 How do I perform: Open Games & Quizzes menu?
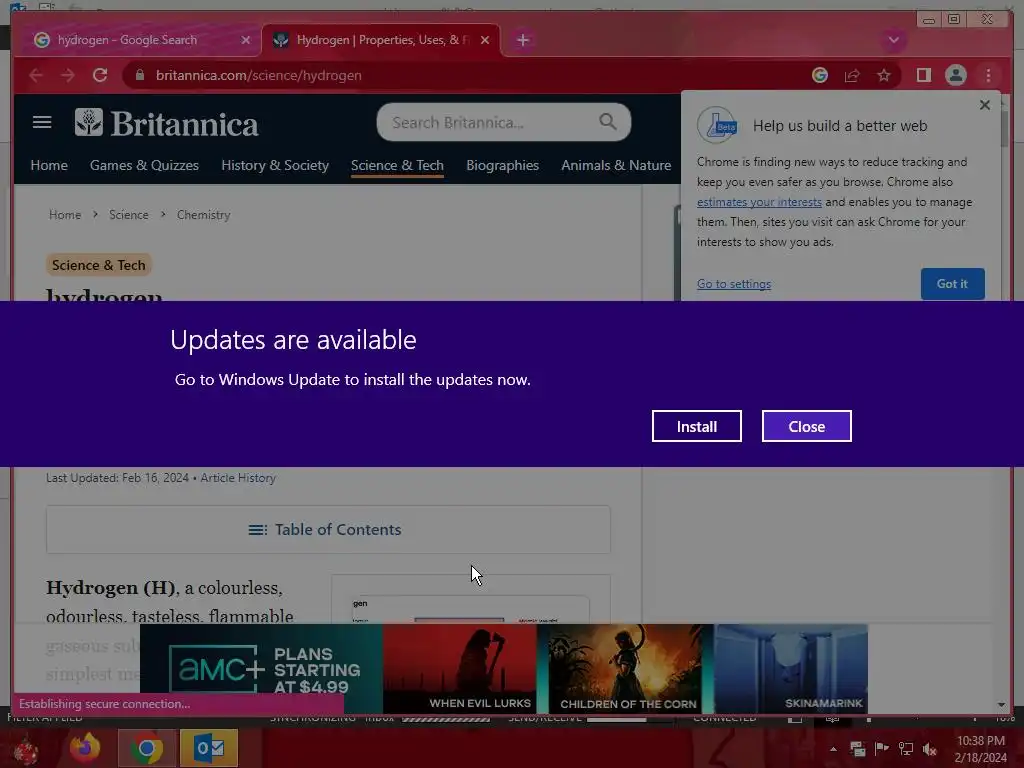click(144, 165)
